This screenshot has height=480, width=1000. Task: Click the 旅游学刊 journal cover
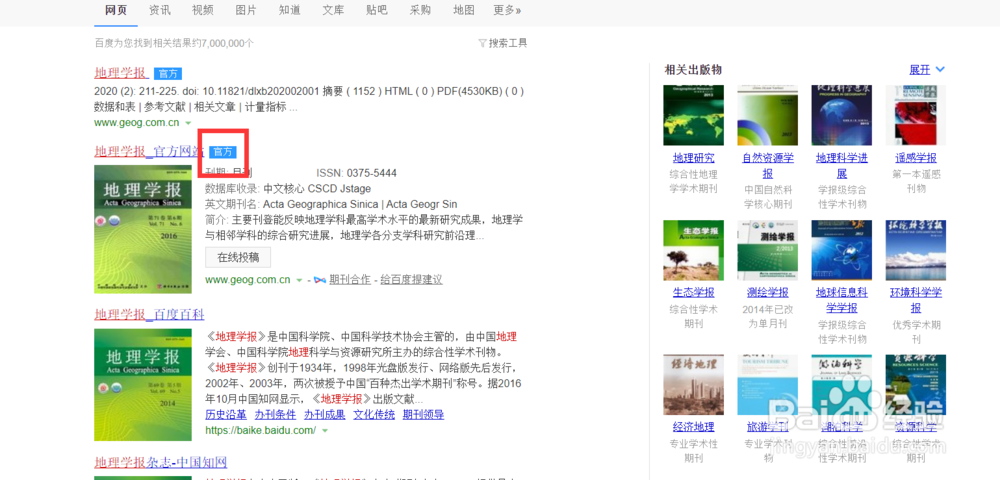coord(768,385)
